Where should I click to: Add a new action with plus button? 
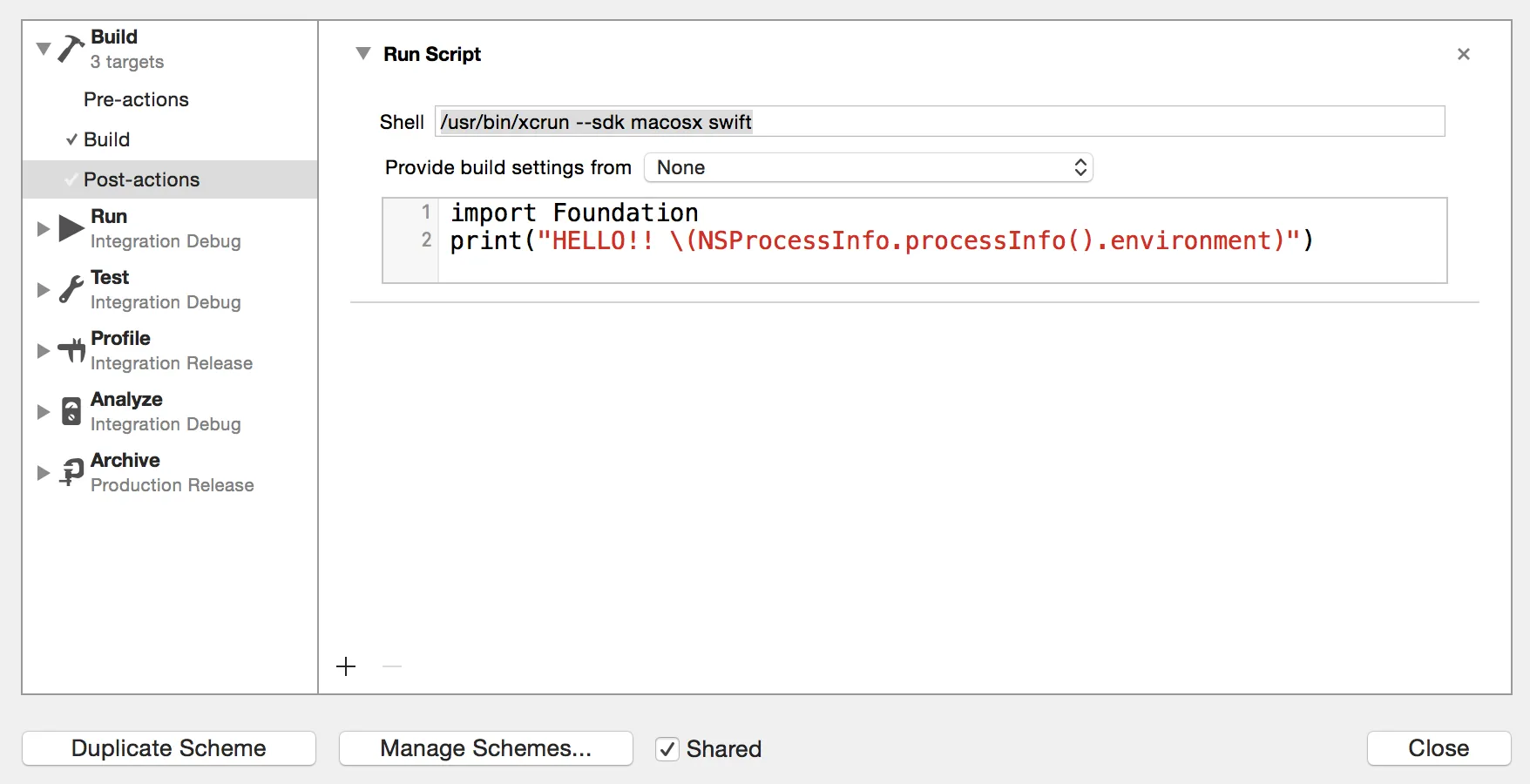[346, 667]
